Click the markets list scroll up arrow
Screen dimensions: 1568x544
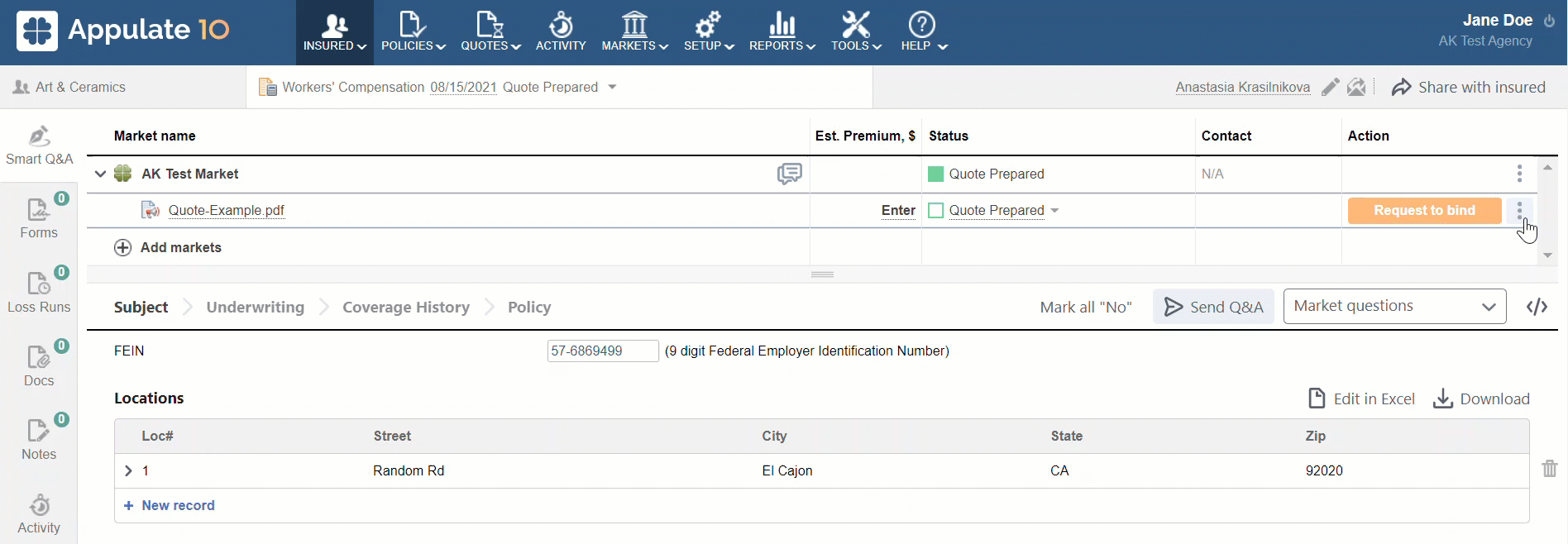pyautogui.click(x=1547, y=167)
